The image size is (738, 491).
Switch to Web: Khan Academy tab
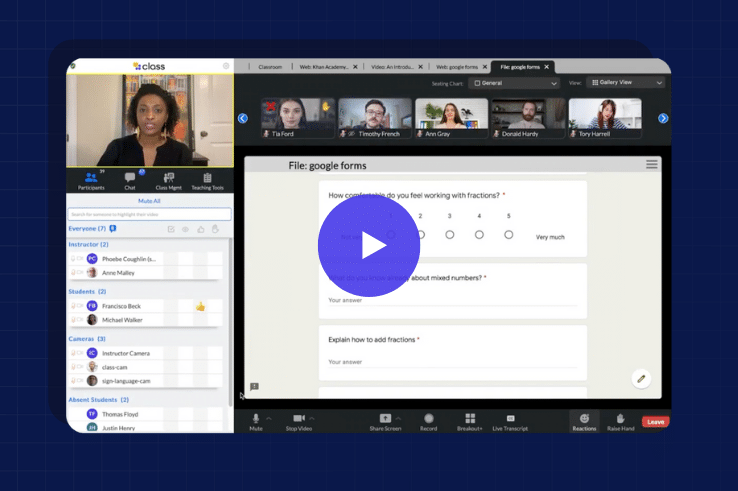(324, 67)
